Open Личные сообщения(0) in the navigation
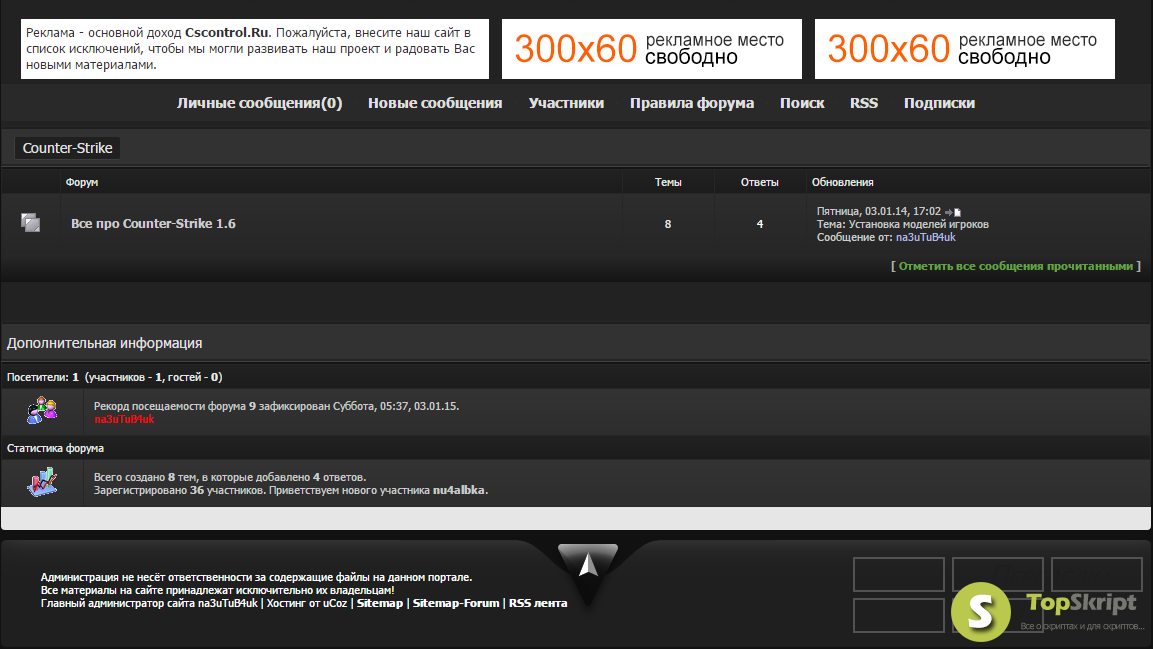Viewport: 1153px width, 649px height. [x=260, y=103]
